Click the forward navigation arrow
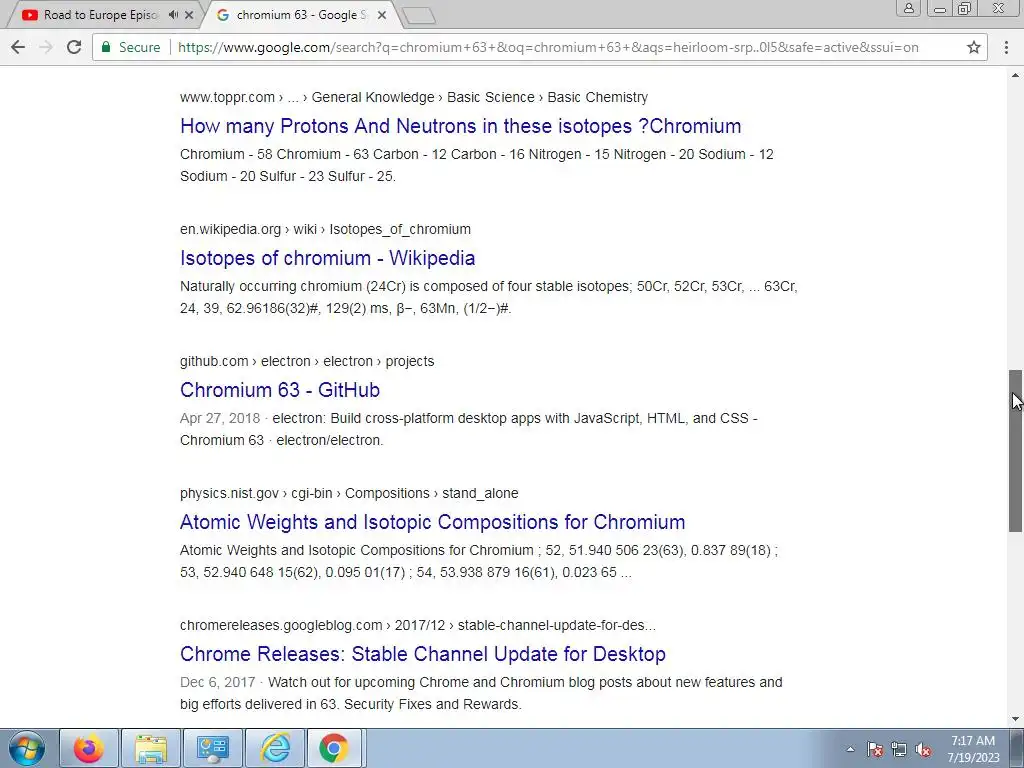1024x768 pixels. (46, 47)
